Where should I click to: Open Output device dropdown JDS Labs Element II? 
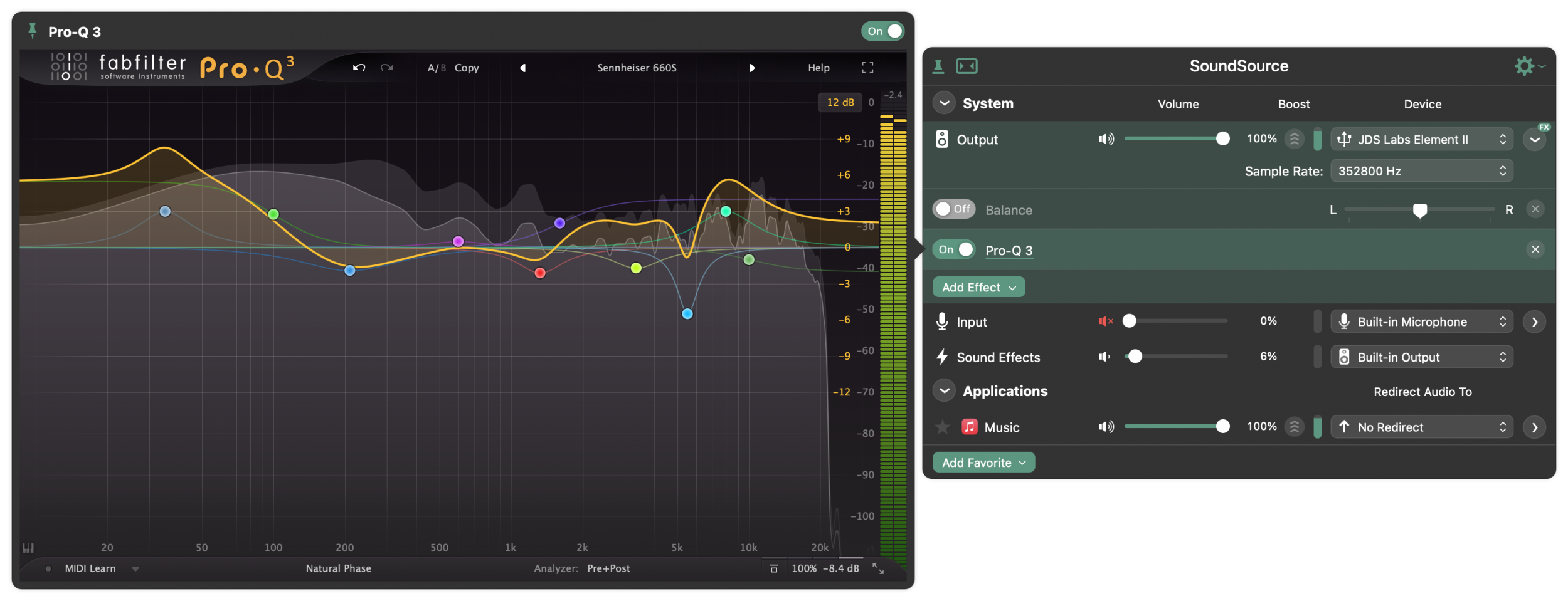coord(1422,139)
